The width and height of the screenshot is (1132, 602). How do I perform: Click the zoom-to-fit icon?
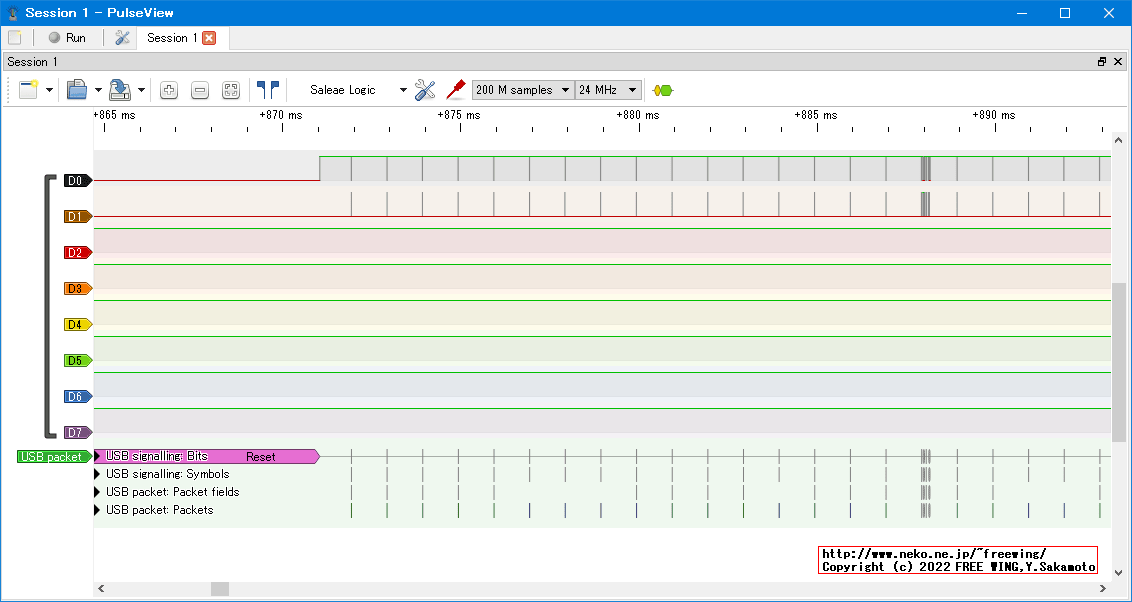coord(231,90)
